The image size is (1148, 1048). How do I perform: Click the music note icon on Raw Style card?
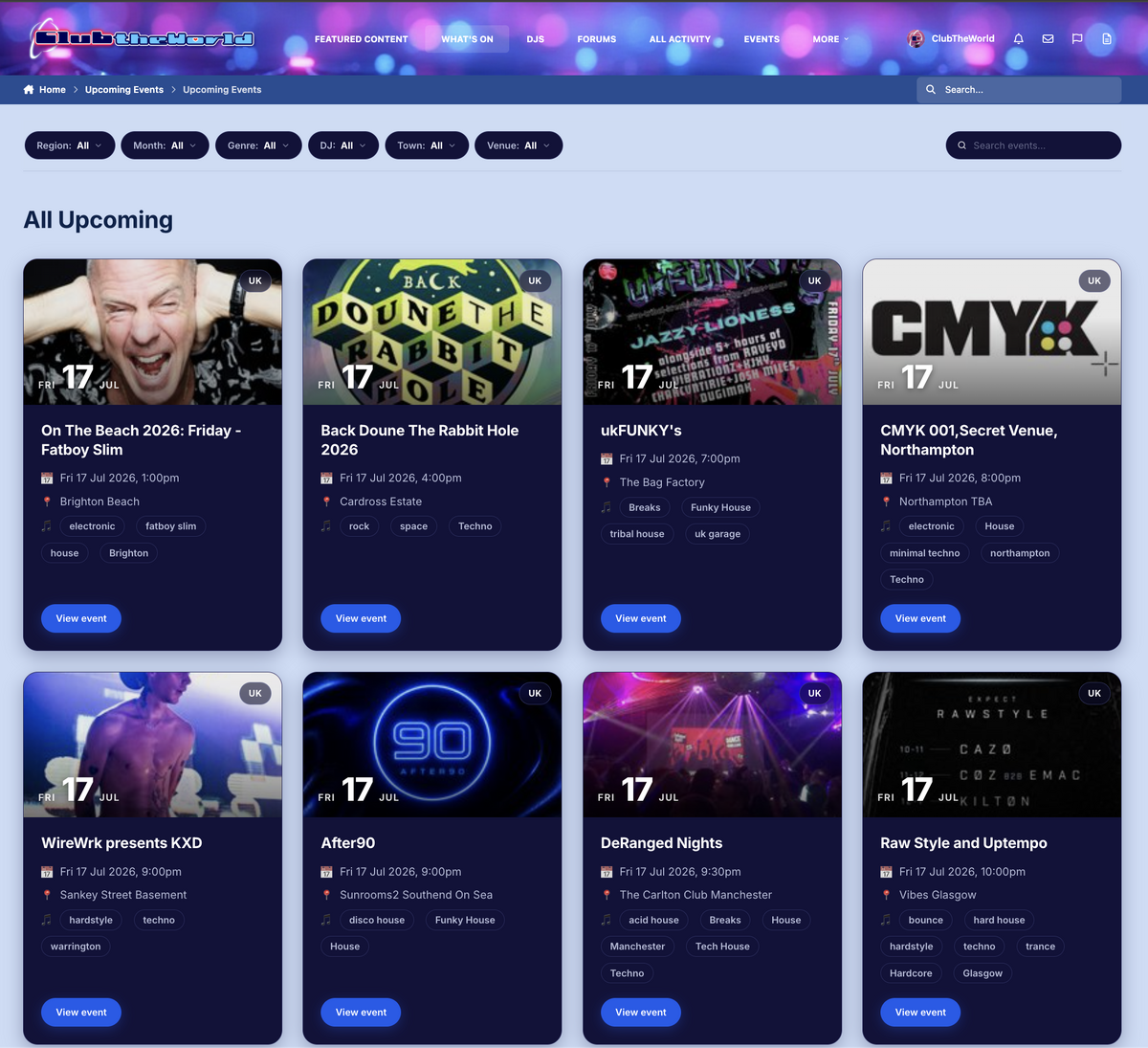point(886,920)
